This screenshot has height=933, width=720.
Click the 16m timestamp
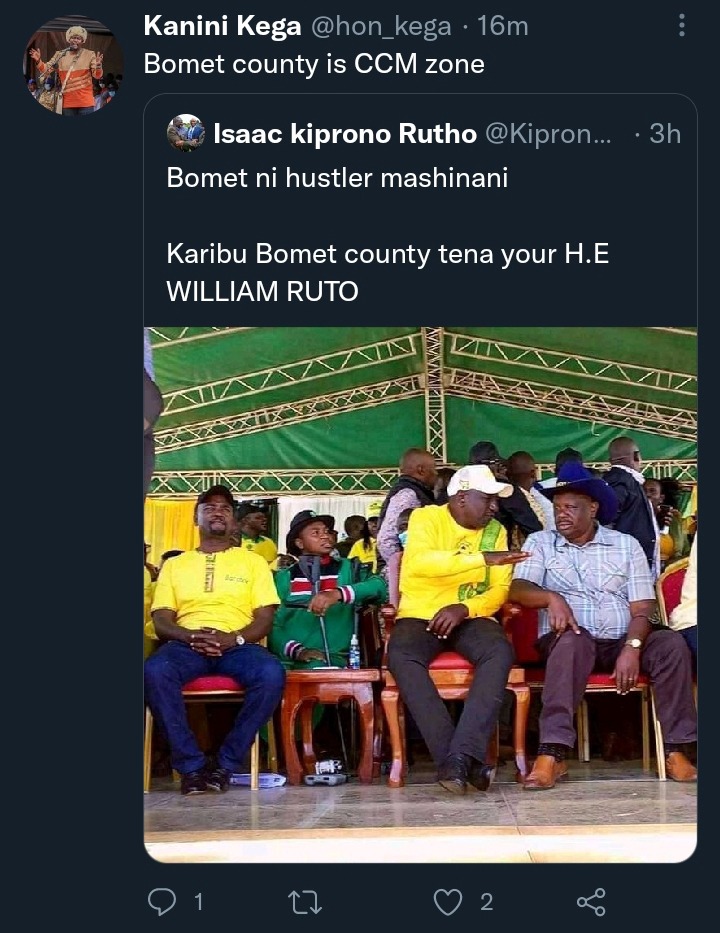coord(503,26)
